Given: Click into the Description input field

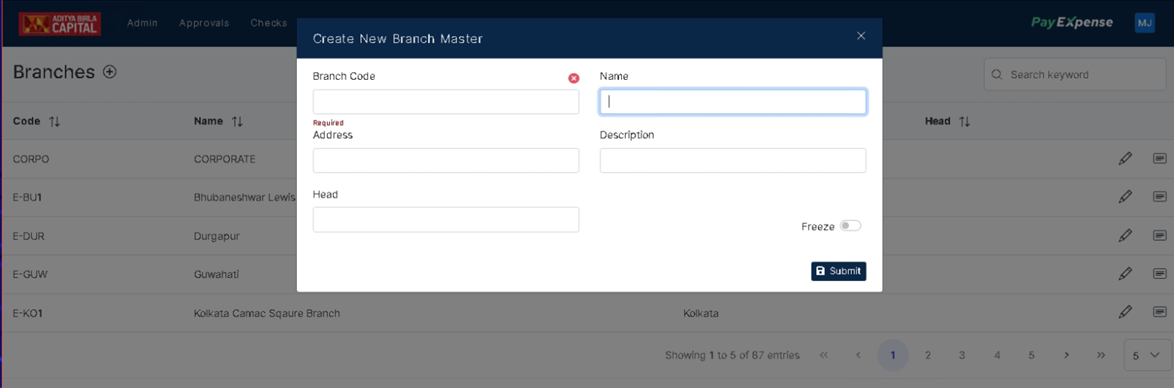Looking at the screenshot, I should click(x=733, y=160).
